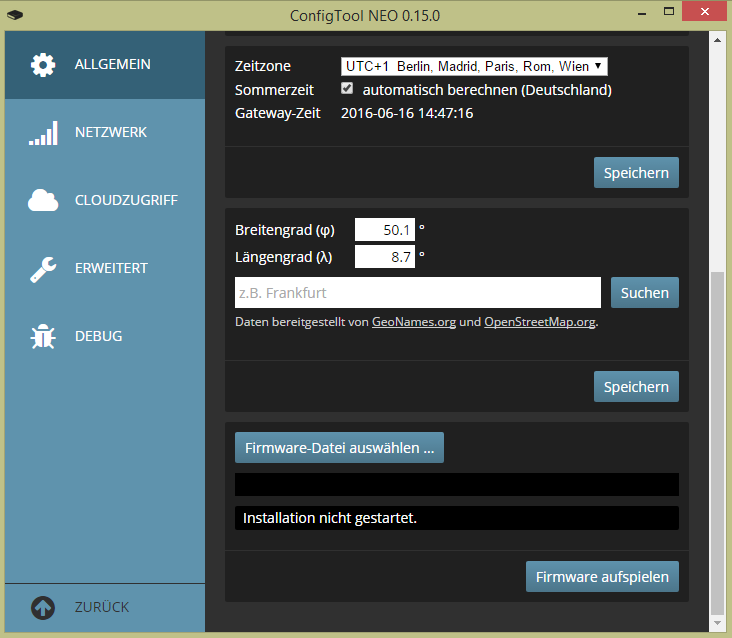
Task: Click the Längengrad input field
Action: [385, 257]
